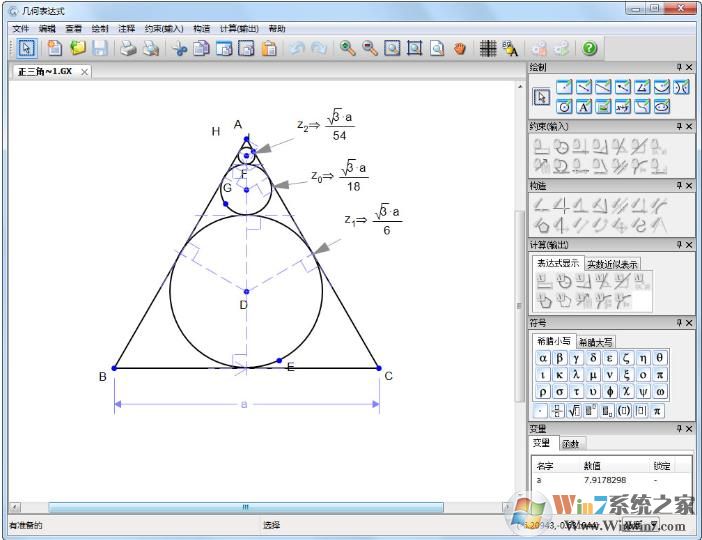Insert the theta θ symbol
The height and width of the screenshot is (540, 702).
(660, 358)
